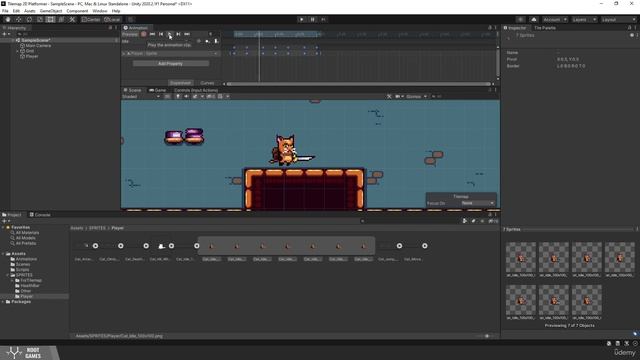This screenshot has height=360, width=640.
Task: Switch to the Tile Palette tab
Action: pos(545,28)
